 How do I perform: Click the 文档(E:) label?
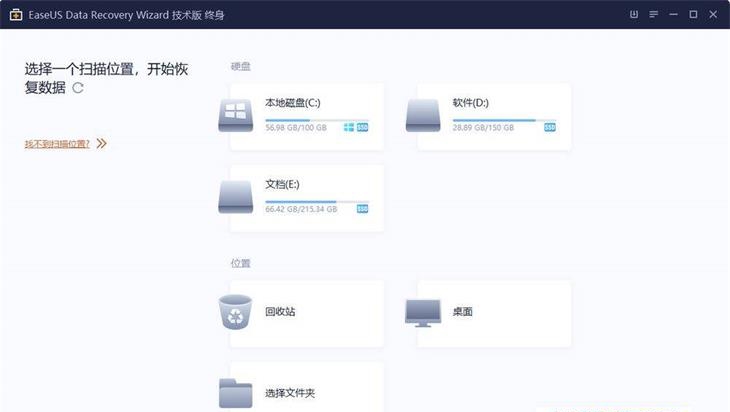(x=282, y=184)
